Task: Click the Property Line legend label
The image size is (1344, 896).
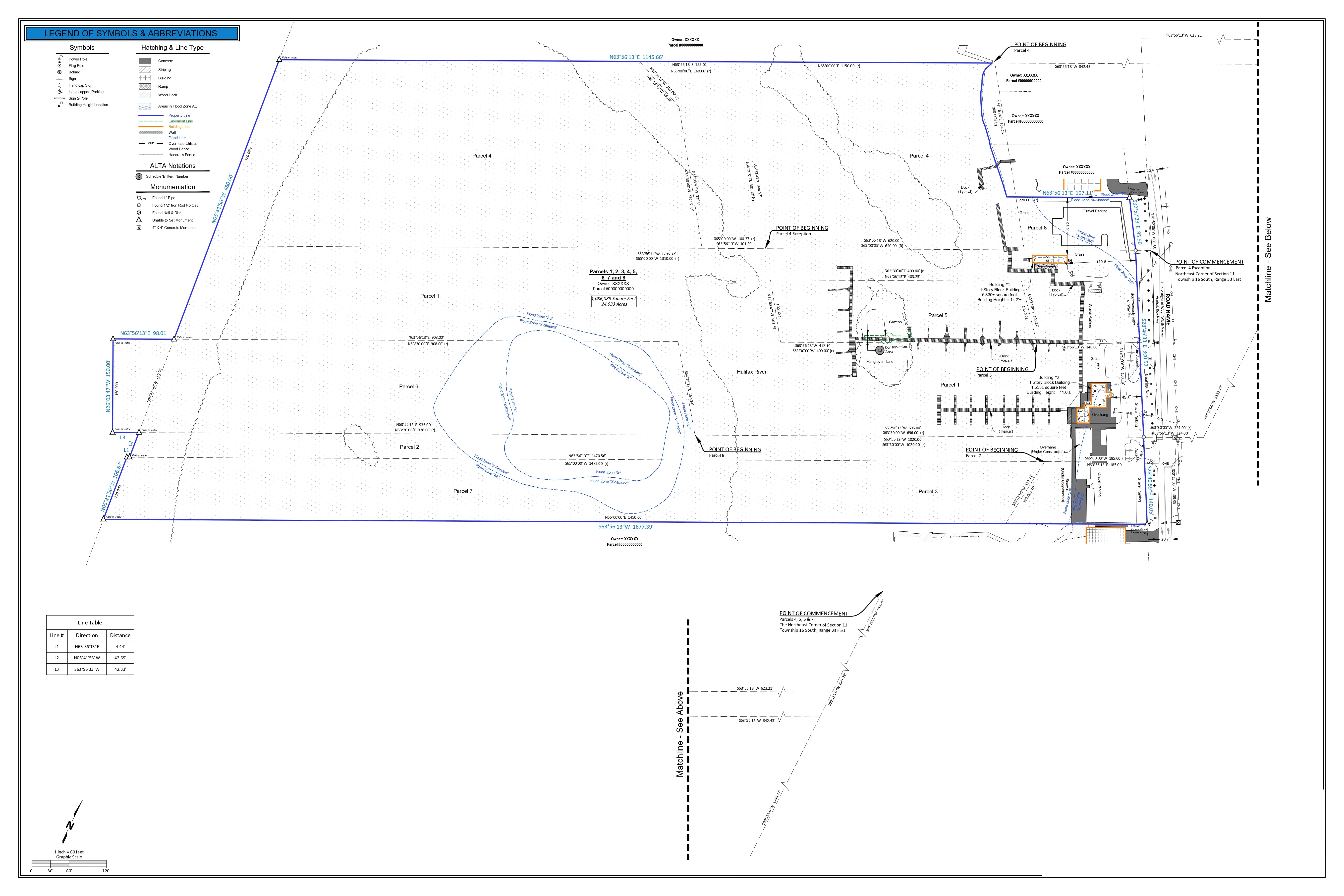Action: pyautogui.click(x=179, y=115)
